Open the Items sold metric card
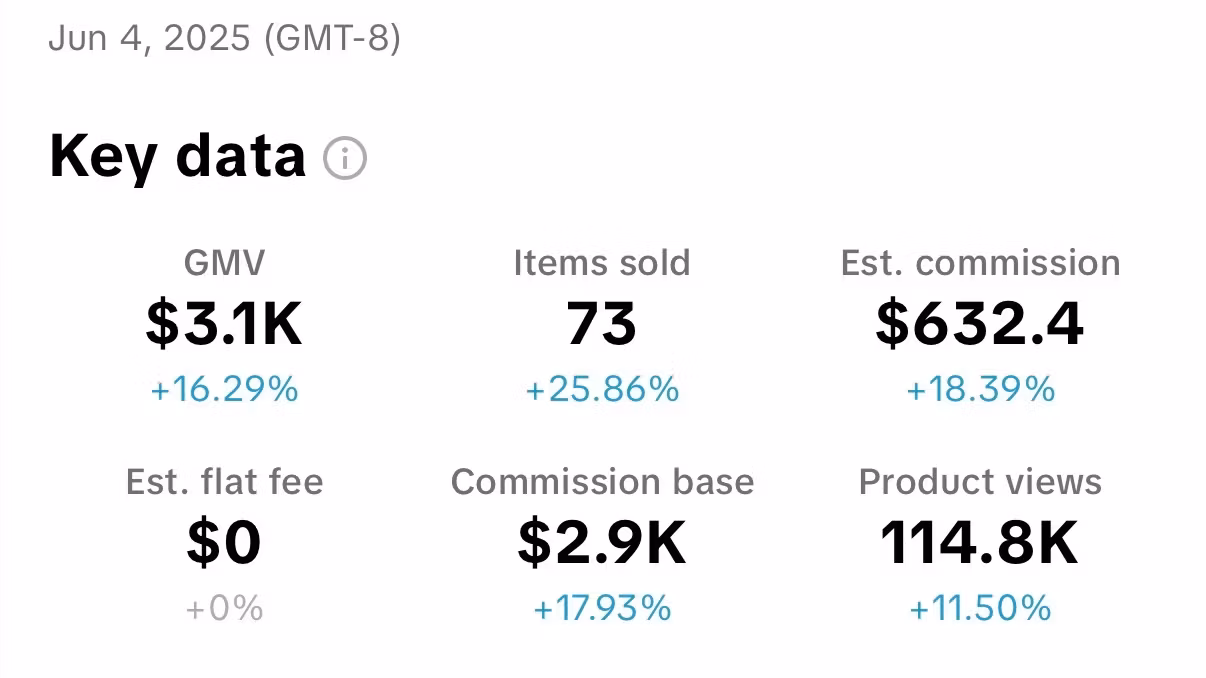Image resolution: width=1206 pixels, height=678 pixels. (602, 324)
